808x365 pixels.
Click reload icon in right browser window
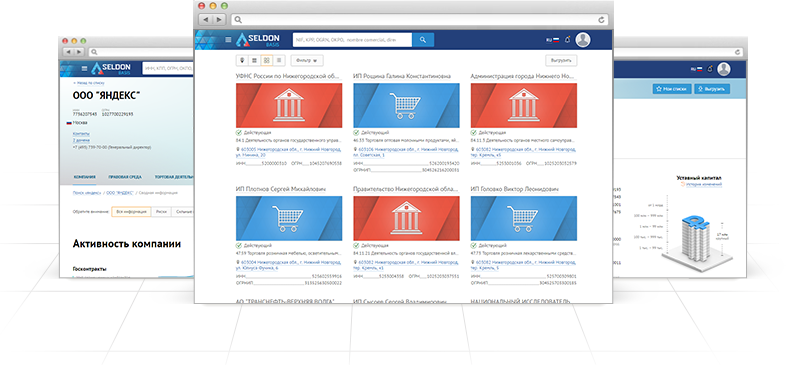click(737, 52)
